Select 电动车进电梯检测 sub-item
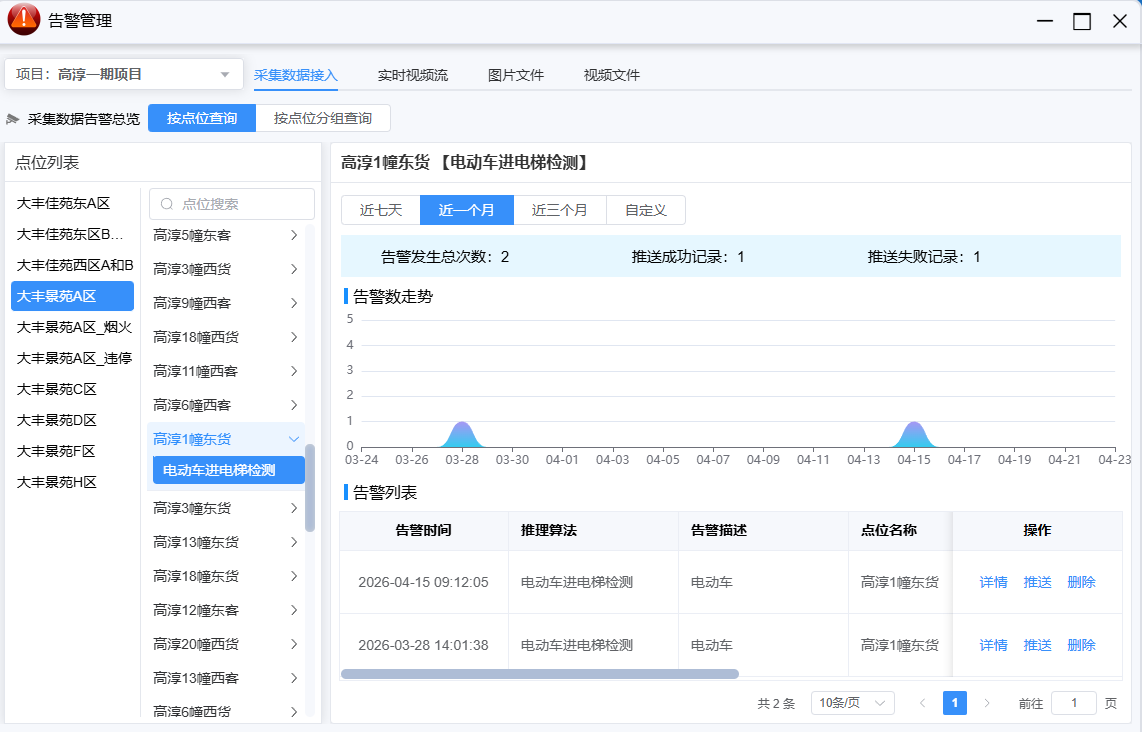Image resolution: width=1142 pixels, height=732 pixels. [x=229, y=470]
